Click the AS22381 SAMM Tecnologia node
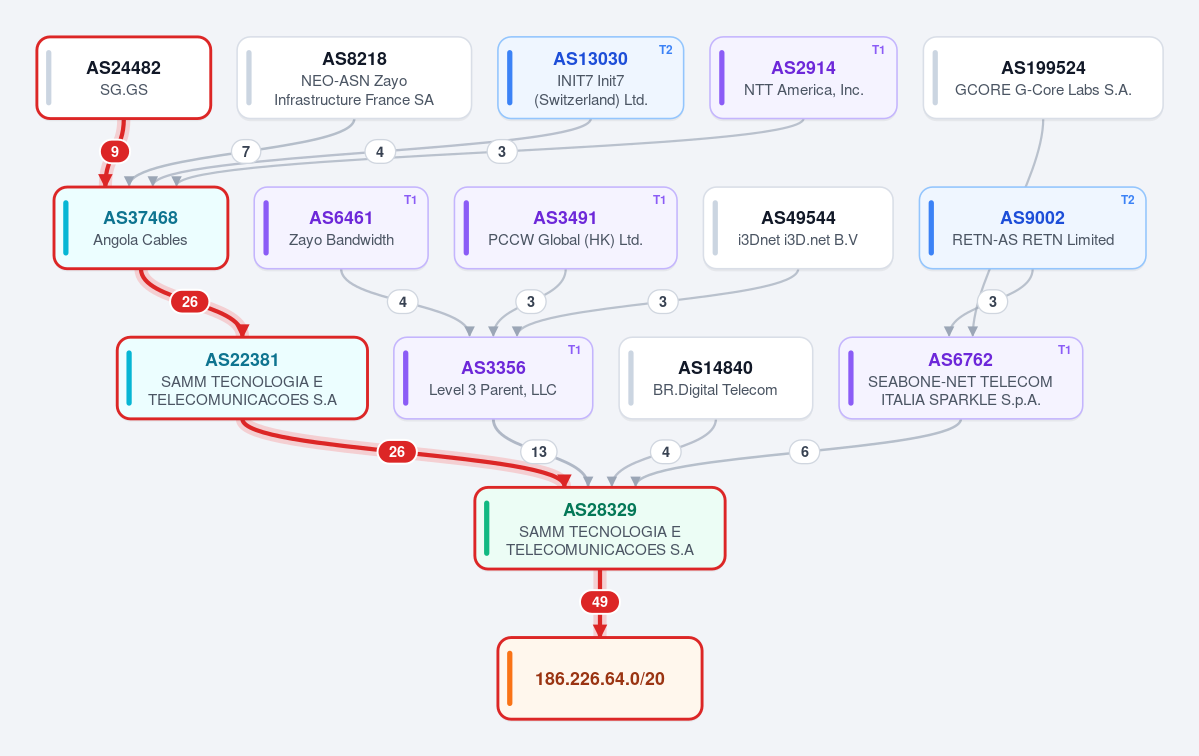 point(242,378)
